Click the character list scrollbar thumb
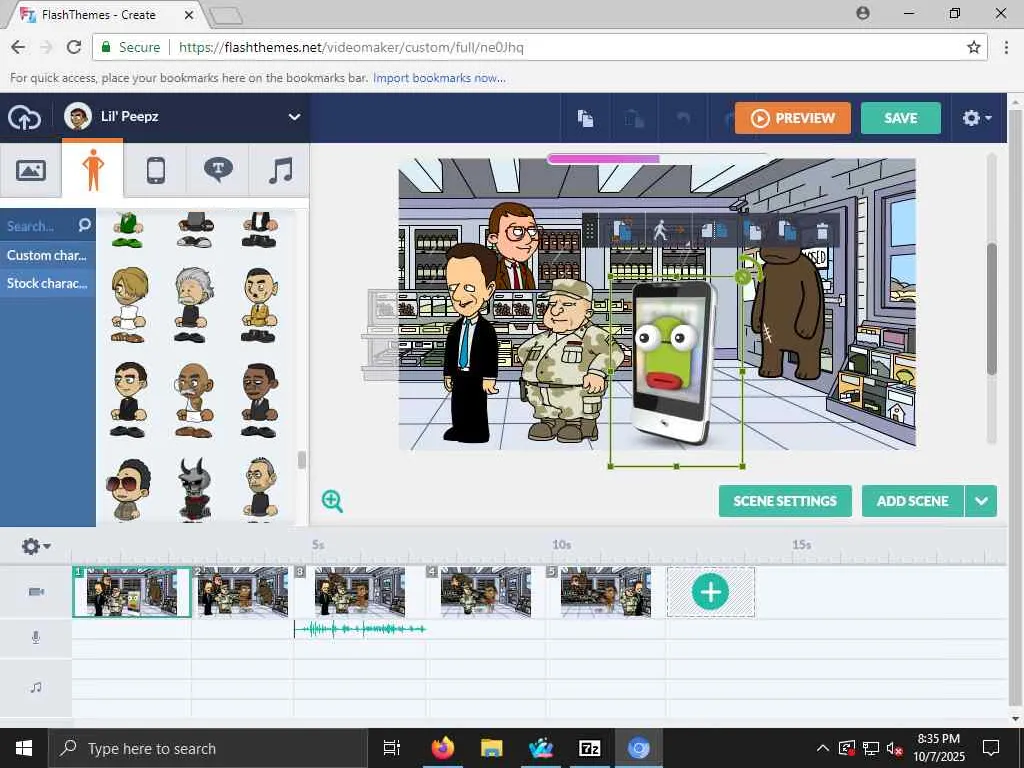The height and width of the screenshot is (768, 1024). tap(301, 460)
